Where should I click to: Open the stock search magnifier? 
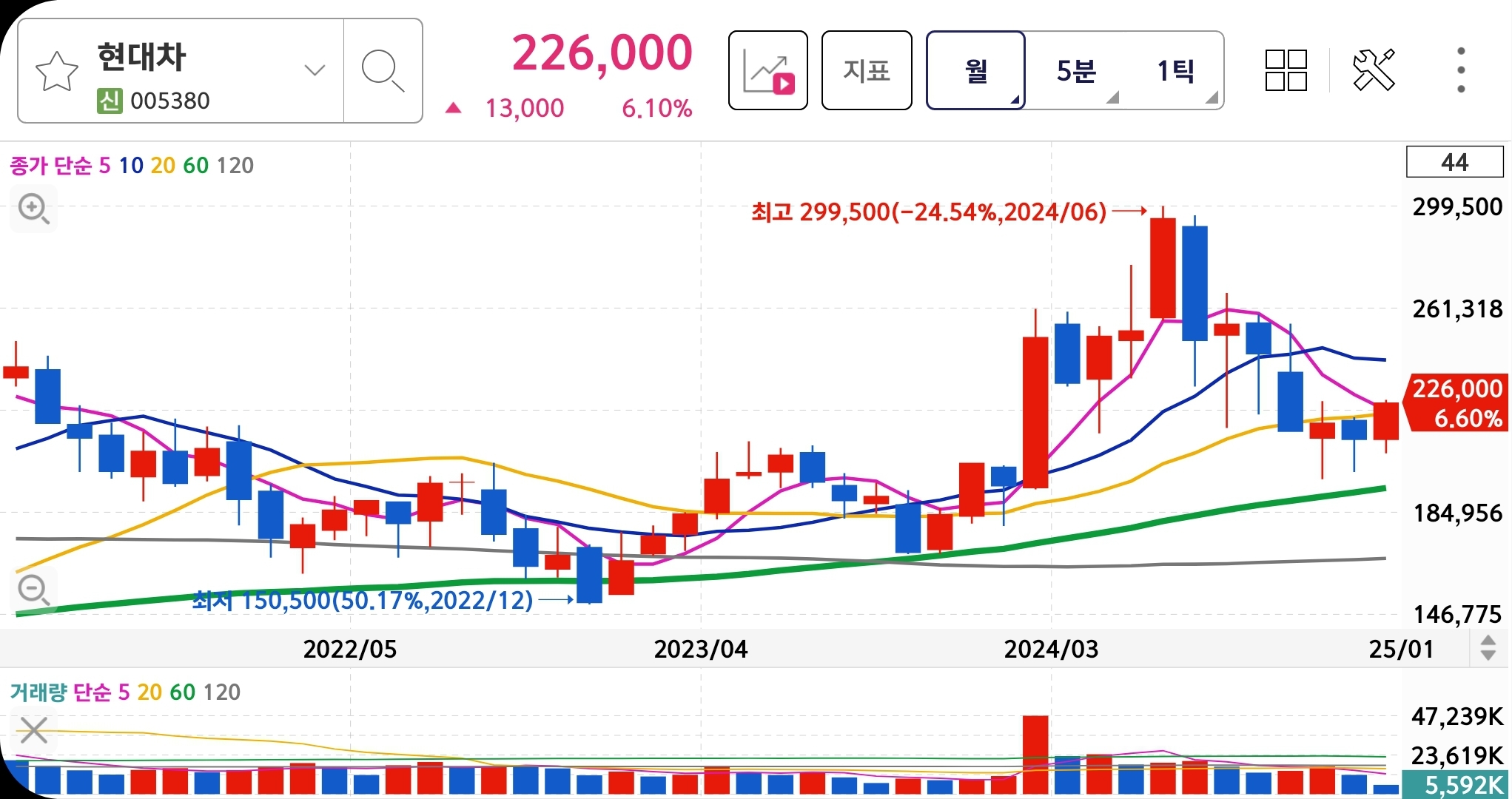point(383,71)
